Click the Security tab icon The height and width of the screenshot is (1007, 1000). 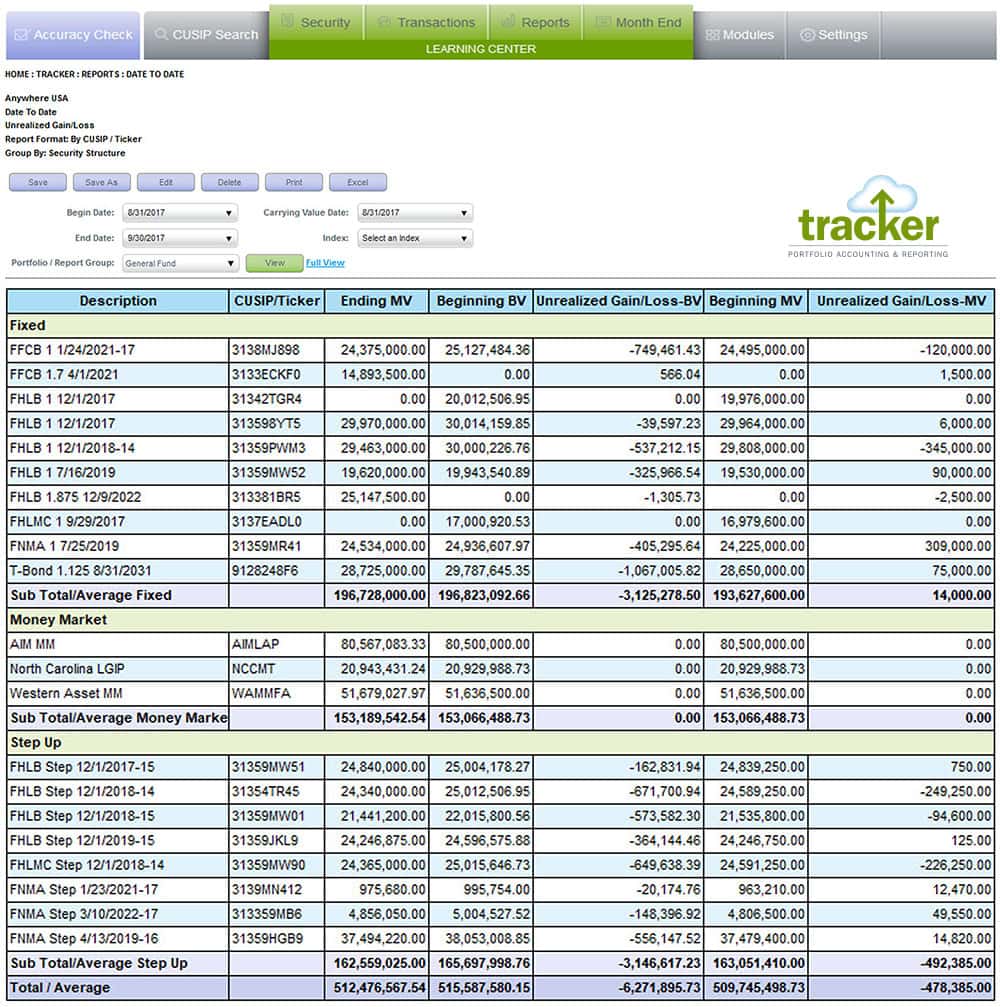click(287, 21)
